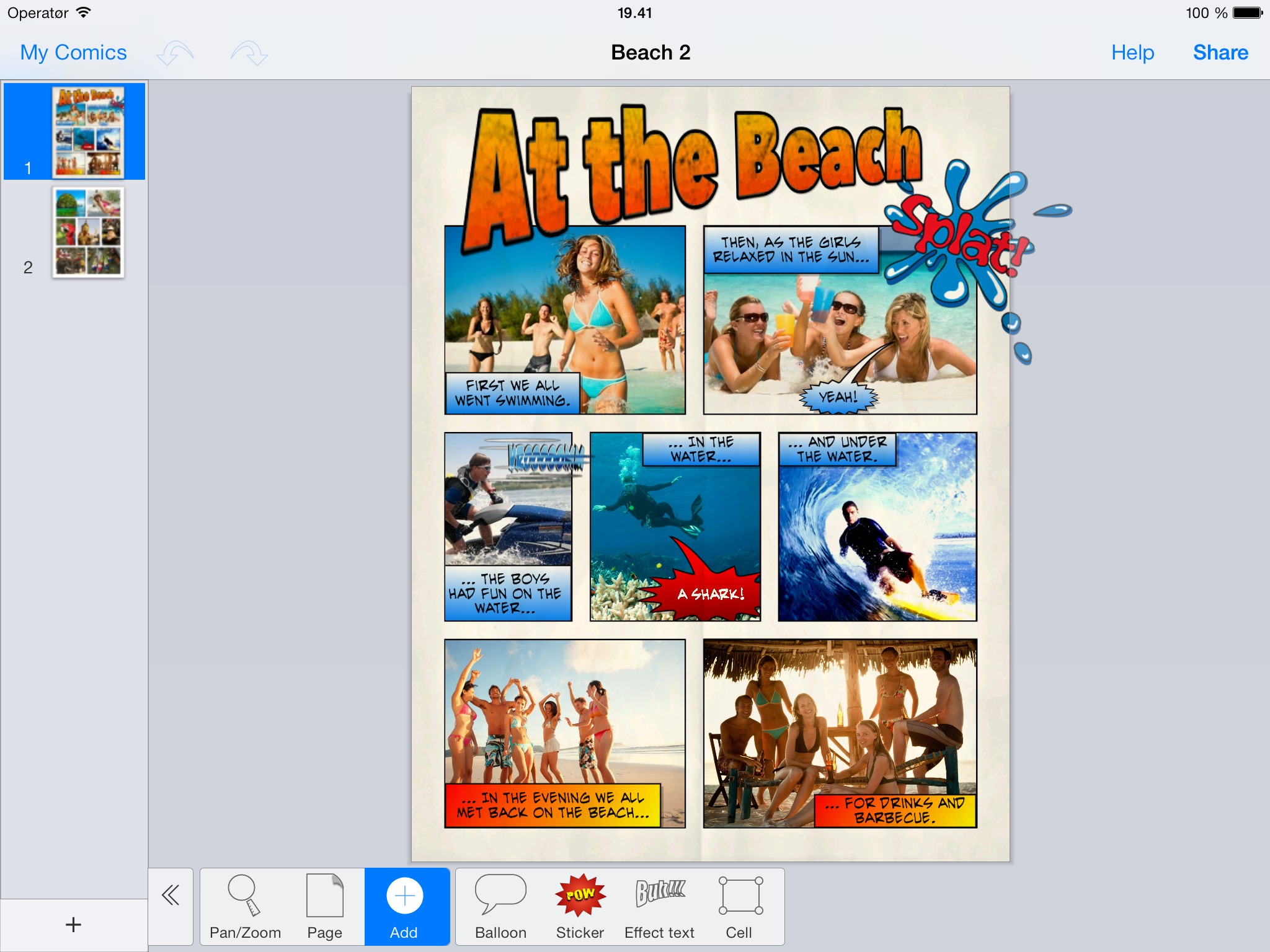Add new page with plus button

tap(73, 925)
